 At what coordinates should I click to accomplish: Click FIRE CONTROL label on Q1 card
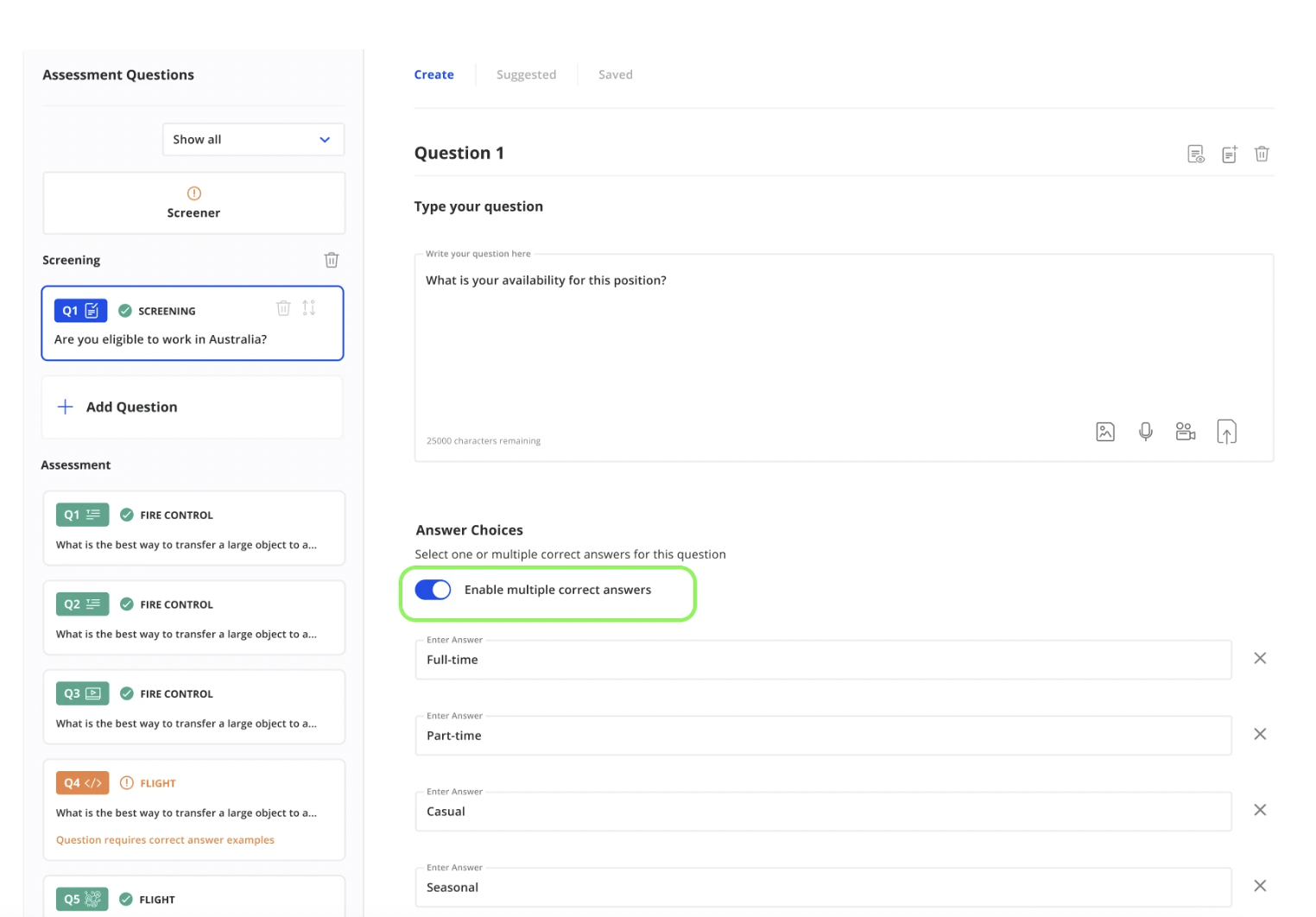point(176,515)
